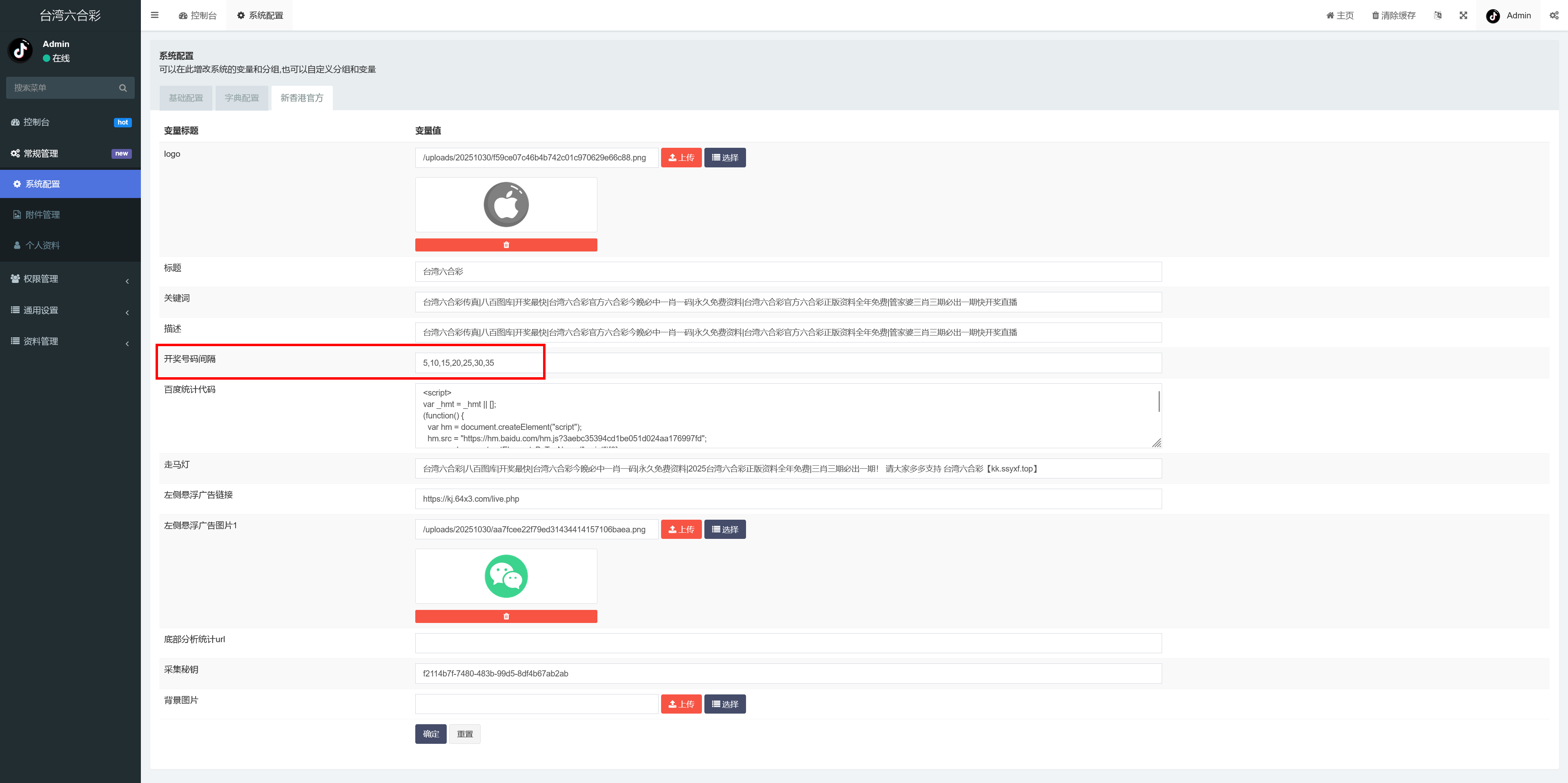The image size is (1568, 783).
Task: Click the textarea resize handle corner
Action: coord(1156,443)
